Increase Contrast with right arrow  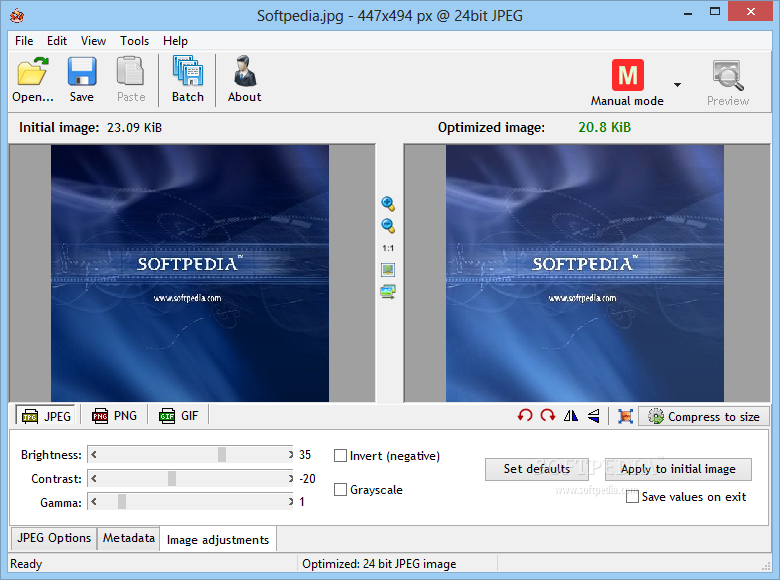(291, 478)
